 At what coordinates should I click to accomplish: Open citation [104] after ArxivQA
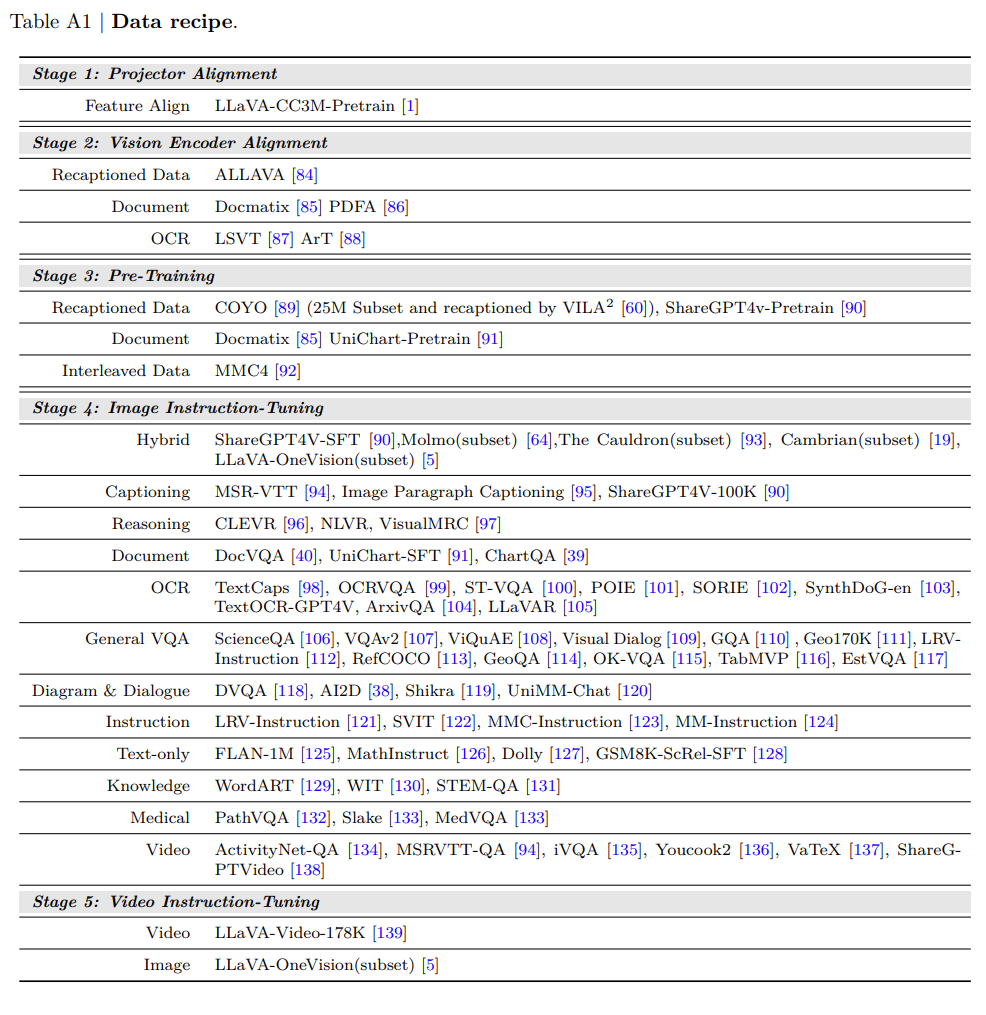coord(460,607)
